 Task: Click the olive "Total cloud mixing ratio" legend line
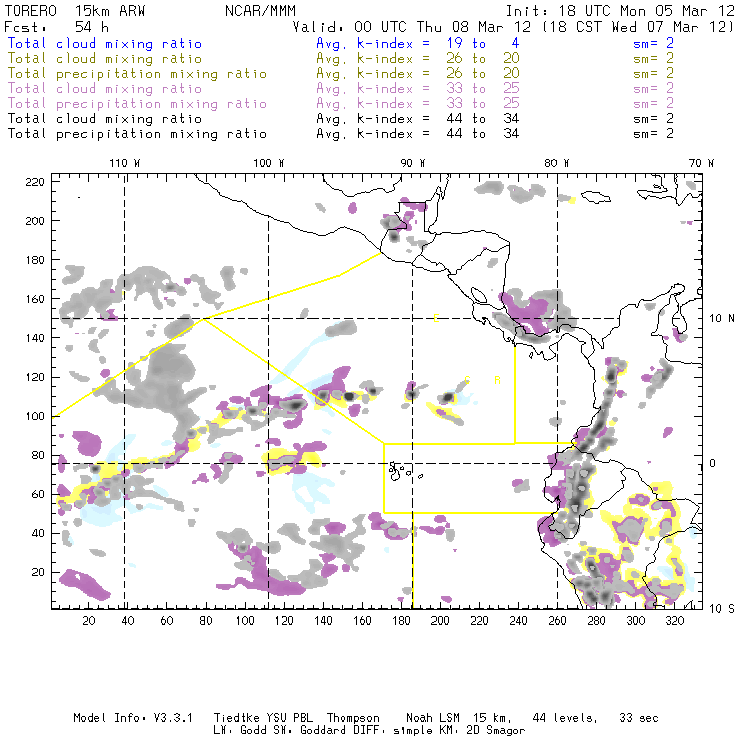(x=105, y=59)
